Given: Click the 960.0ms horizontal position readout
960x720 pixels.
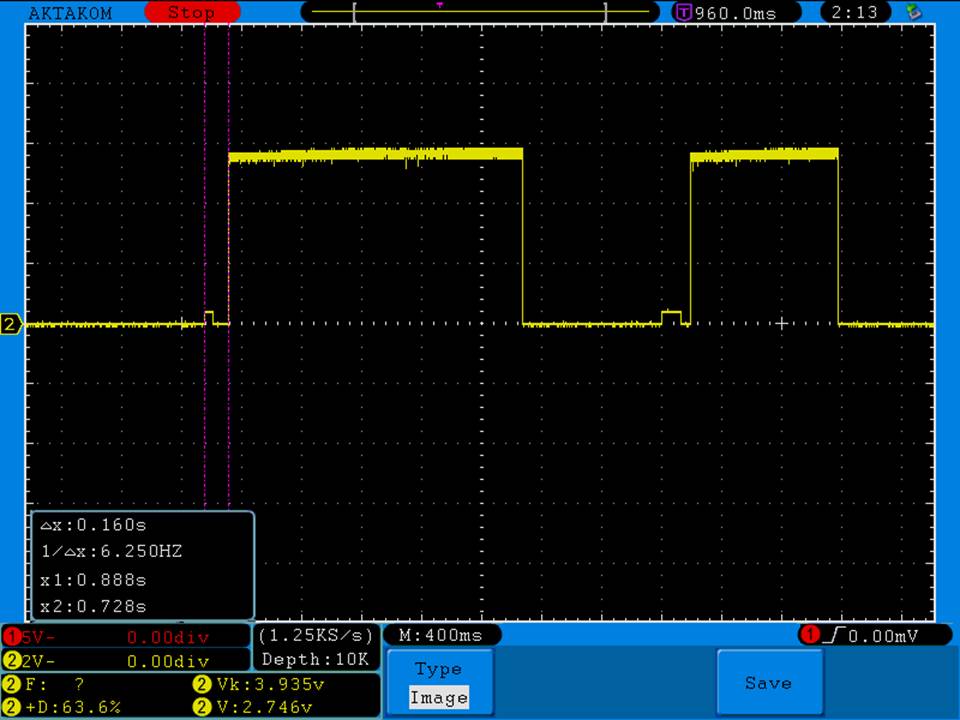Looking at the screenshot, I should coord(735,13).
